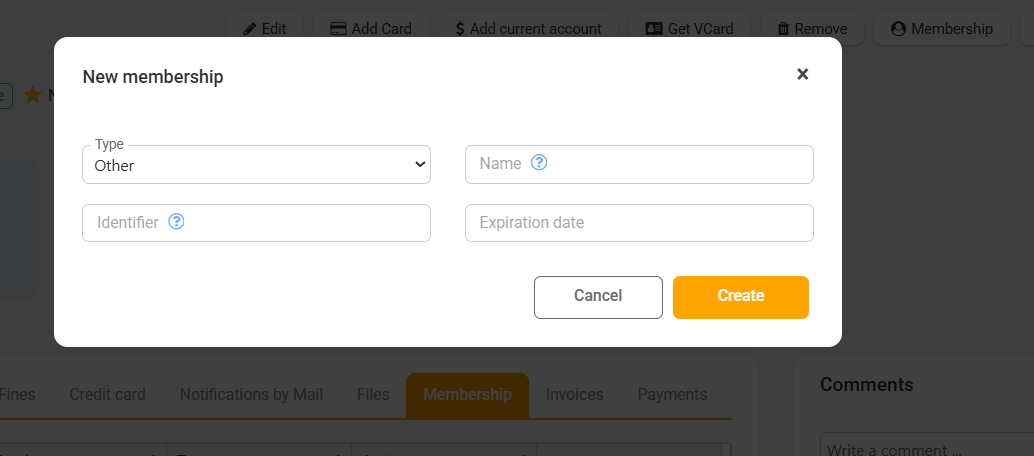Viewport: 1034px width, 456px height.
Task: Click the Add Card button
Action: pos(371,29)
